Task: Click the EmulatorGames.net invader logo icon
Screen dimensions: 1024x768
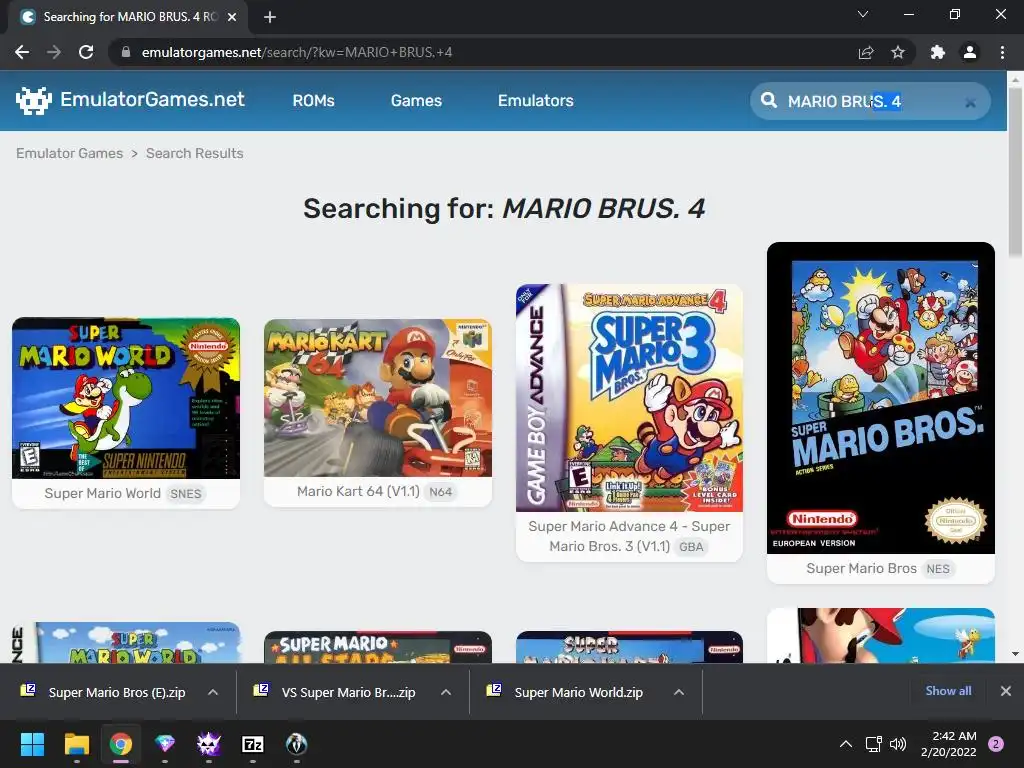Action: pos(33,101)
